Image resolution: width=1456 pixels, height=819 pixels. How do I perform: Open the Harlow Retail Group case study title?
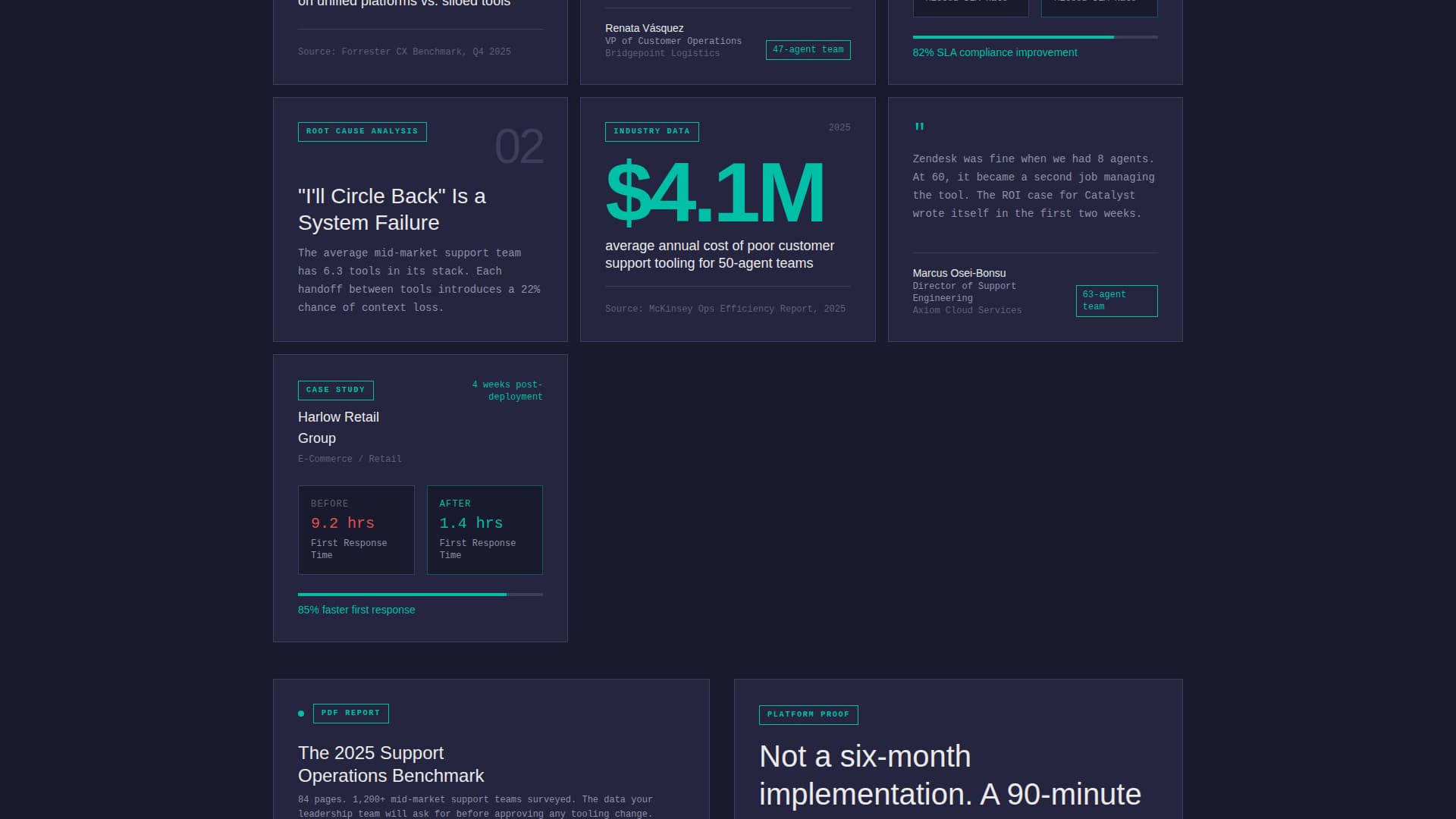pos(338,428)
